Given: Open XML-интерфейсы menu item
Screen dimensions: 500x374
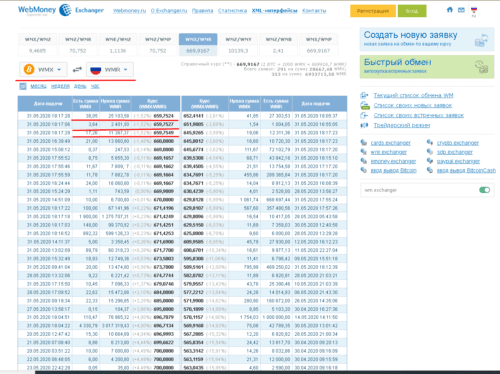Looking at the screenshot, I should point(274,11).
